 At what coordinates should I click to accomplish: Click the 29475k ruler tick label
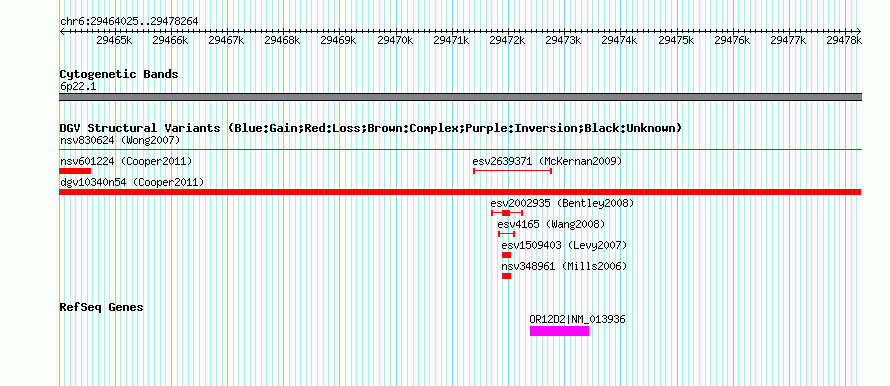click(677, 40)
